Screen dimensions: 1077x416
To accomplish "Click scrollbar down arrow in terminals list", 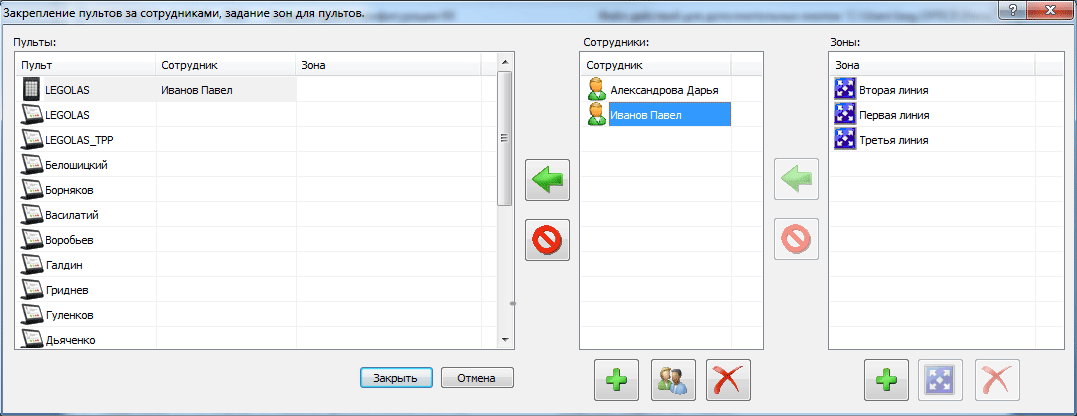I will (505, 340).
